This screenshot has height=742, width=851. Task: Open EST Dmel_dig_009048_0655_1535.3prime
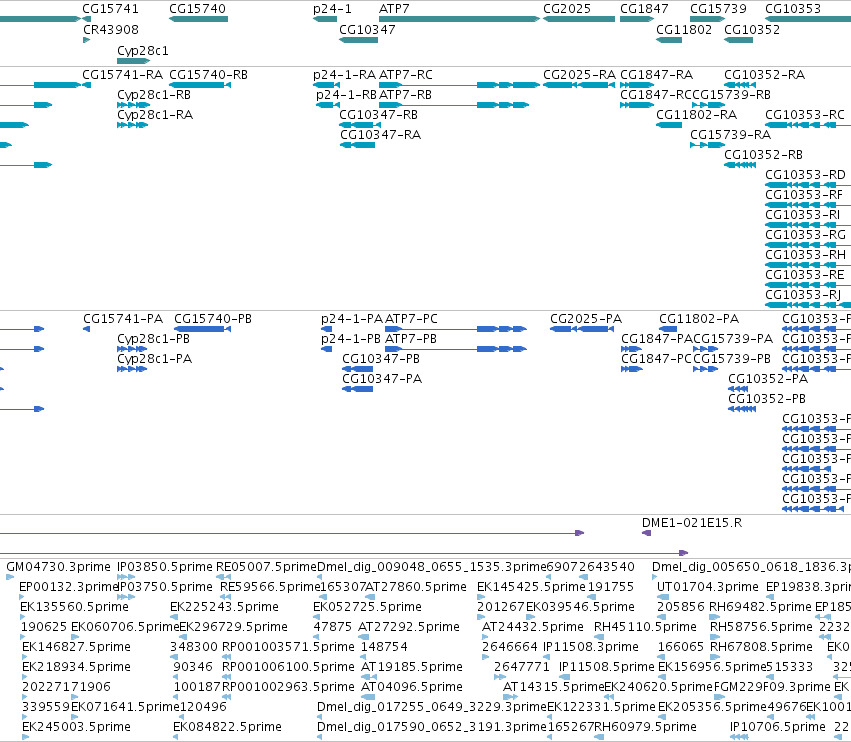(432, 567)
